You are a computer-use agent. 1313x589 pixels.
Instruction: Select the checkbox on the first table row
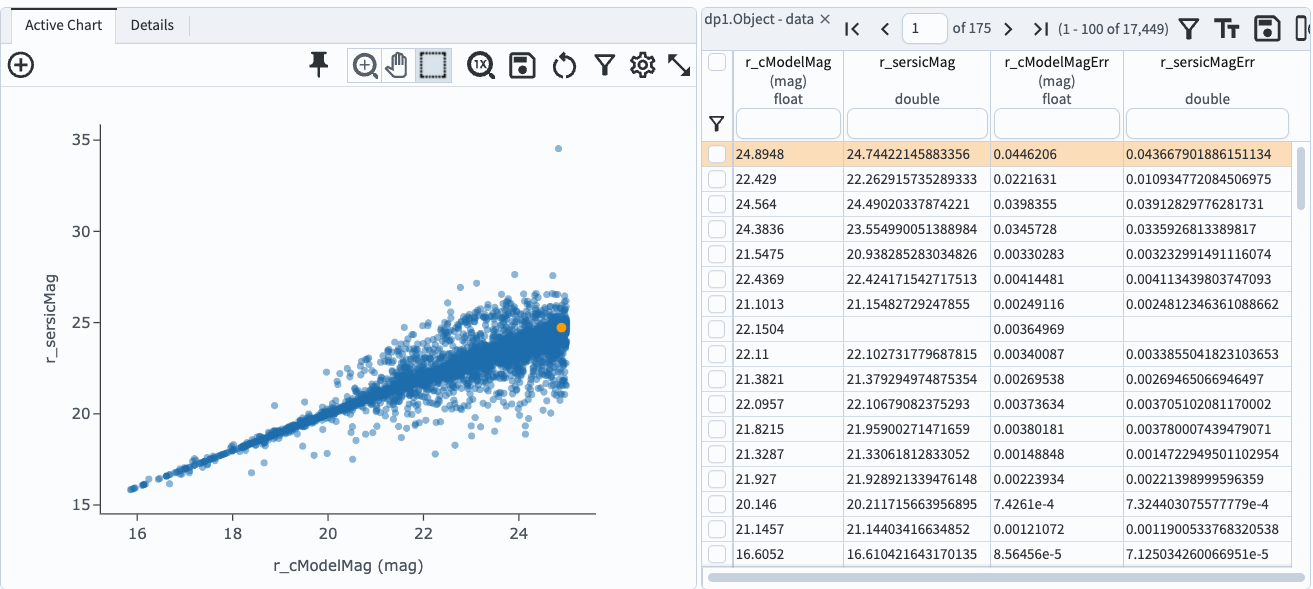click(x=716, y=154)
